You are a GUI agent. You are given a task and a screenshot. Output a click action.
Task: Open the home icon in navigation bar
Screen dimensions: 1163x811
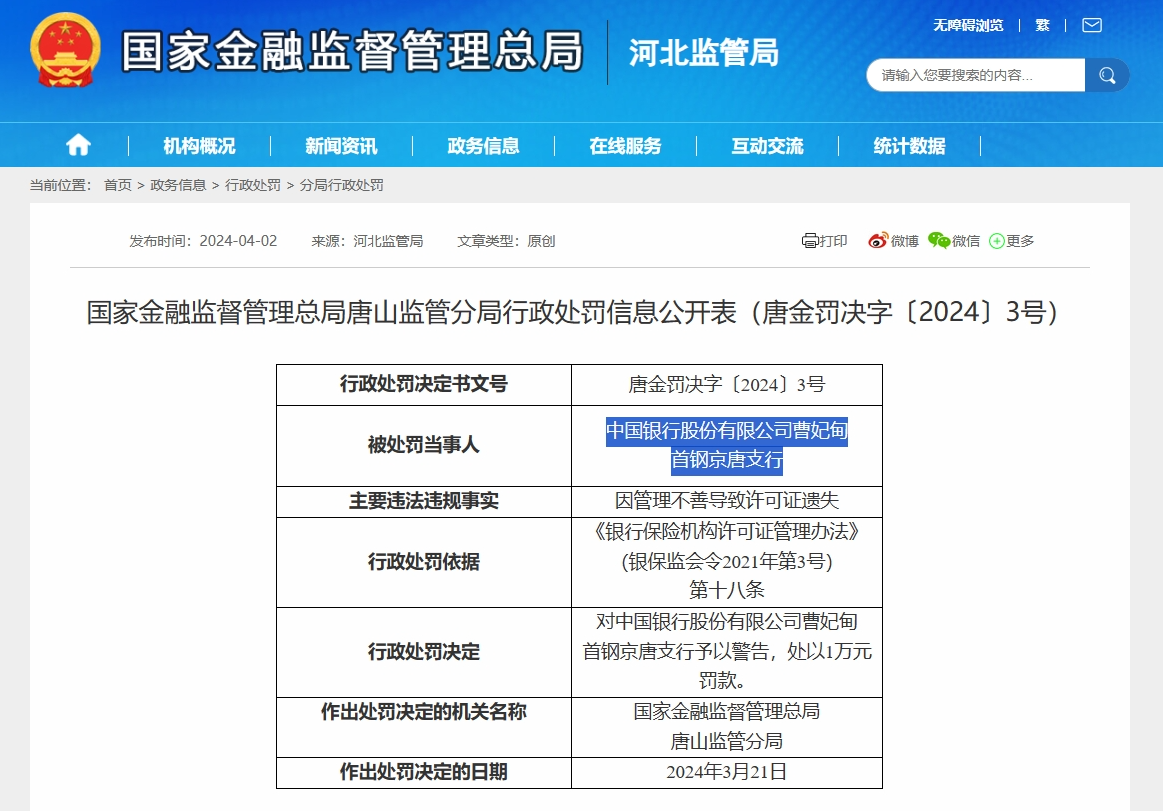[x=79, y=145]
